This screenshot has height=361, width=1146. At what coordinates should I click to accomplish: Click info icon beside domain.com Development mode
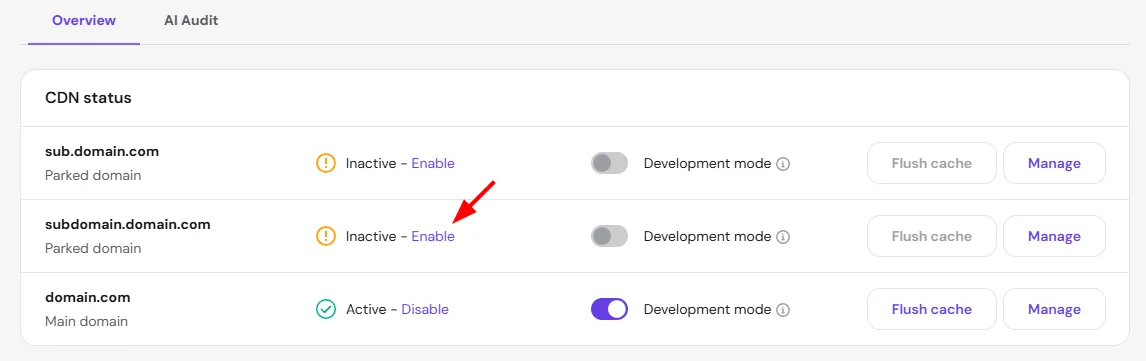click(783, 310)
